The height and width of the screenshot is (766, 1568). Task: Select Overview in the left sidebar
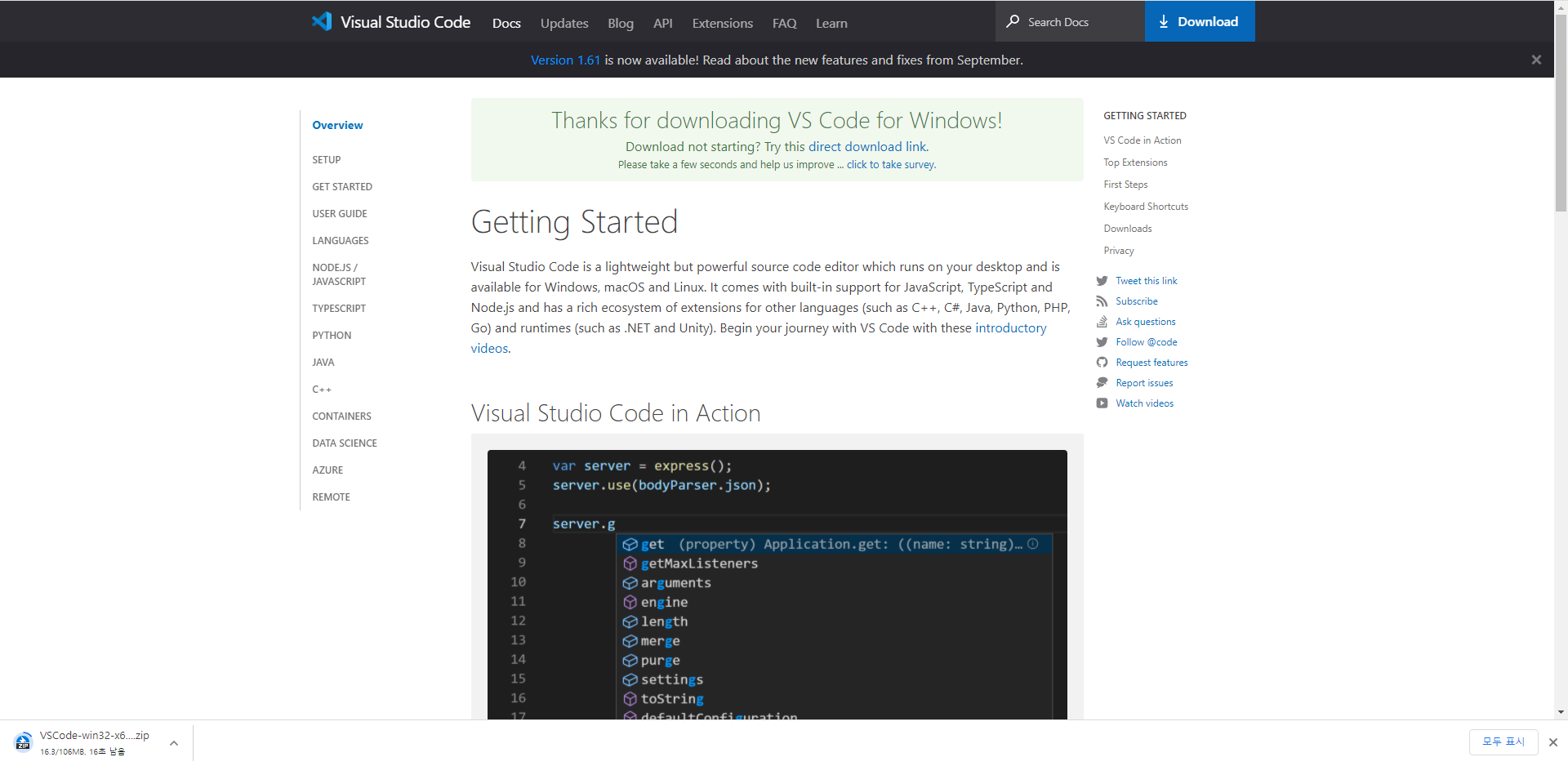(337, 125)
